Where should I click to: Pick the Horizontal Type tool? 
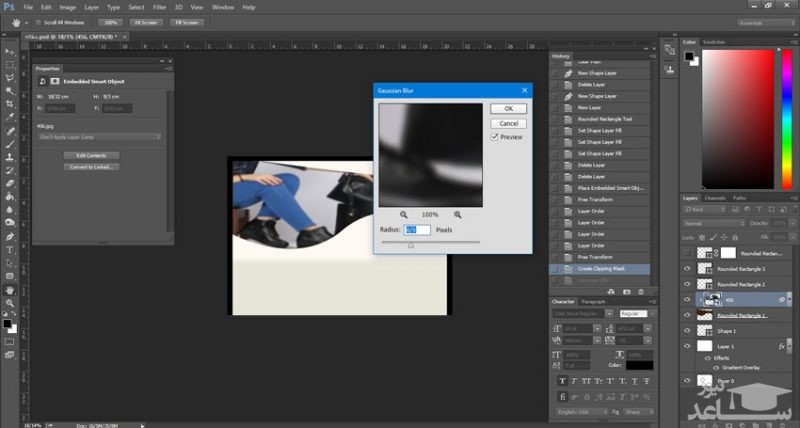click(10, 248)
